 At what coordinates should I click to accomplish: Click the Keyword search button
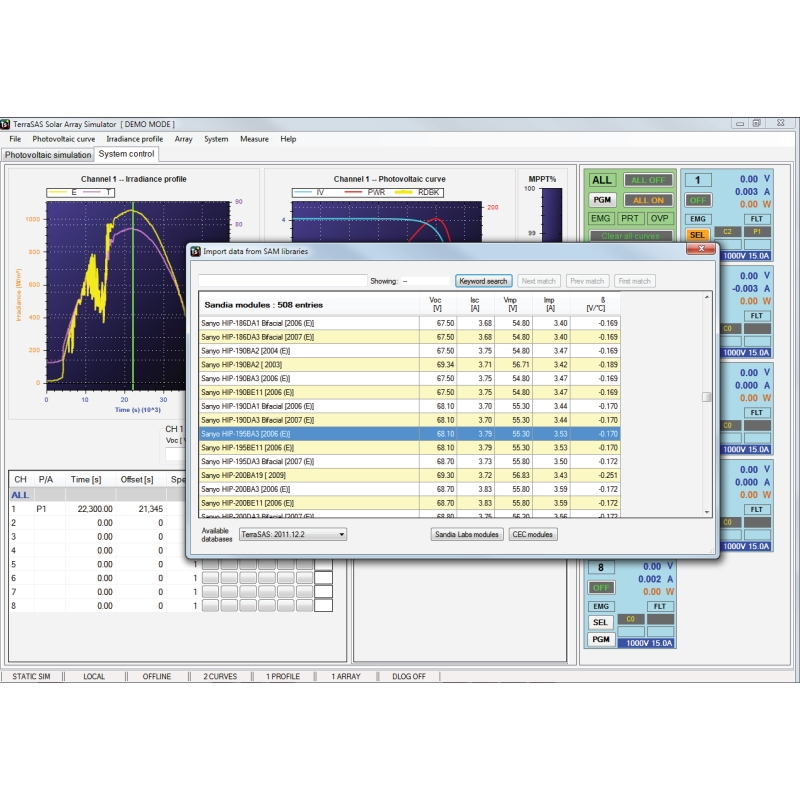483,281
